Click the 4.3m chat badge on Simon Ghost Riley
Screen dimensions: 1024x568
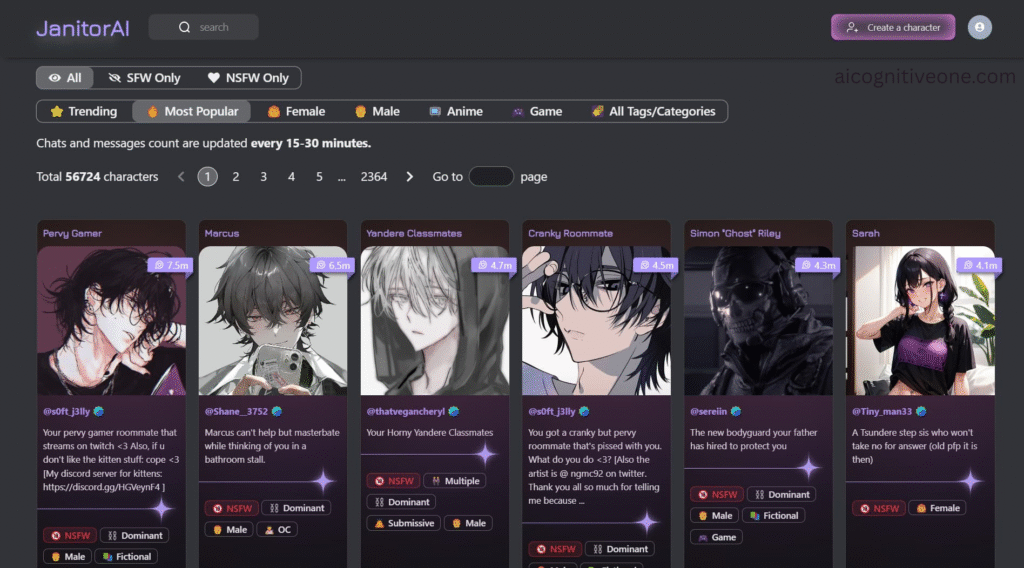coord(818,265)
